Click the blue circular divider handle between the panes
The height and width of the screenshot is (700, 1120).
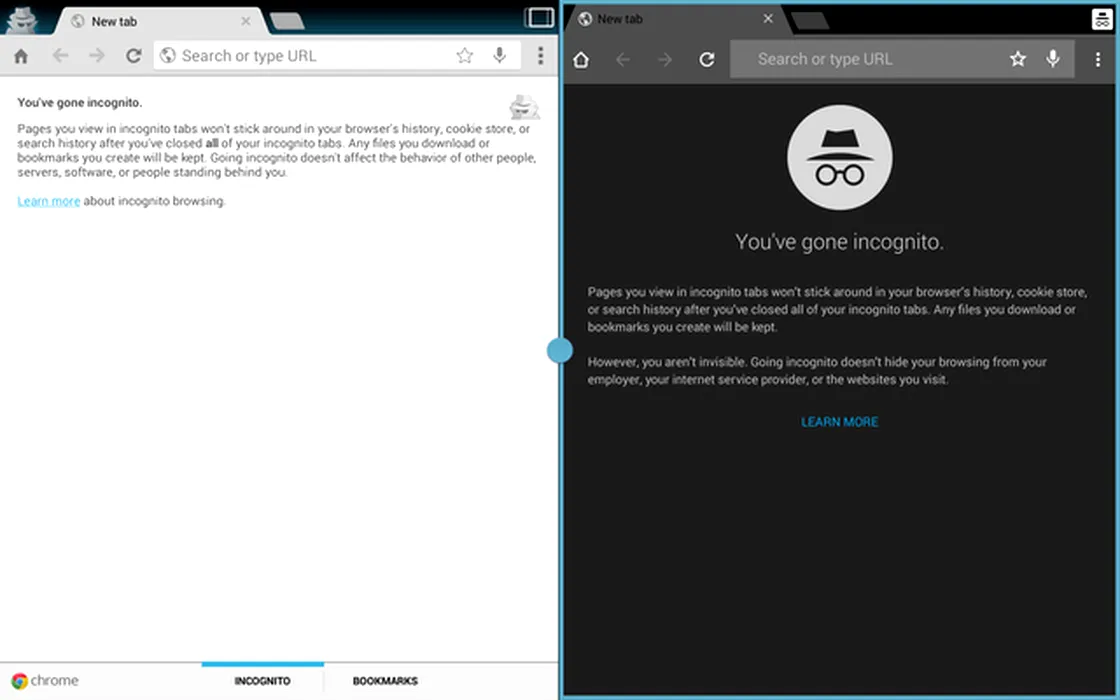click(560, 350)
